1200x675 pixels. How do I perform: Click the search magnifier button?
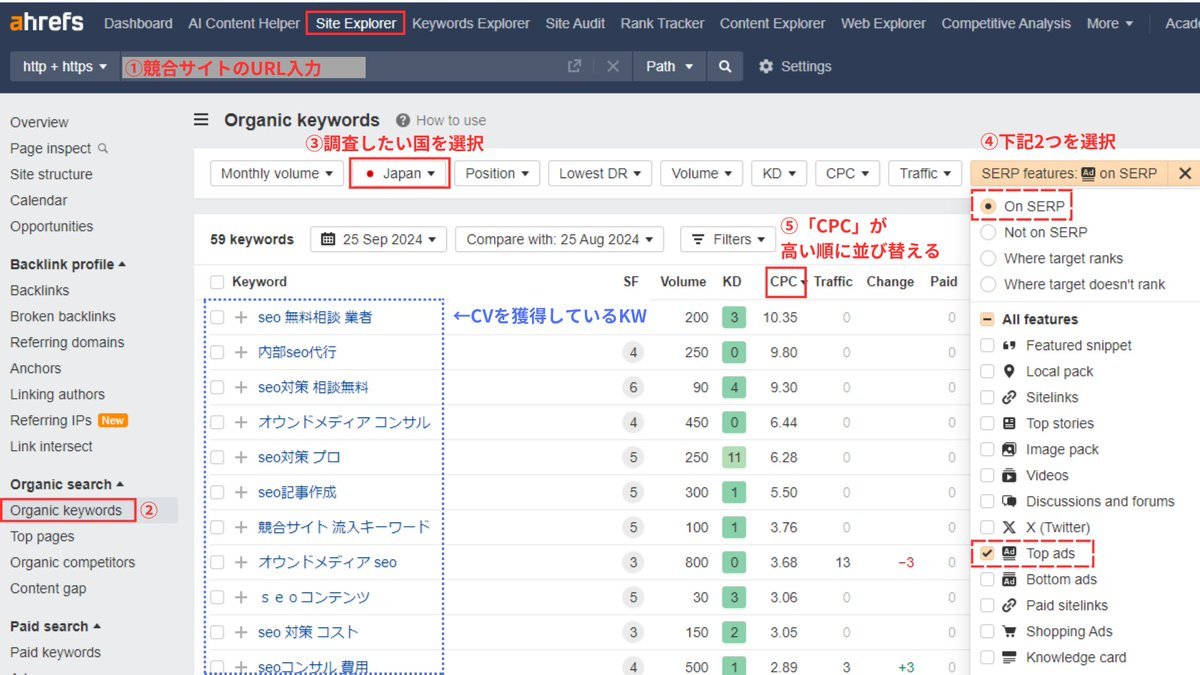pos(725,66)
